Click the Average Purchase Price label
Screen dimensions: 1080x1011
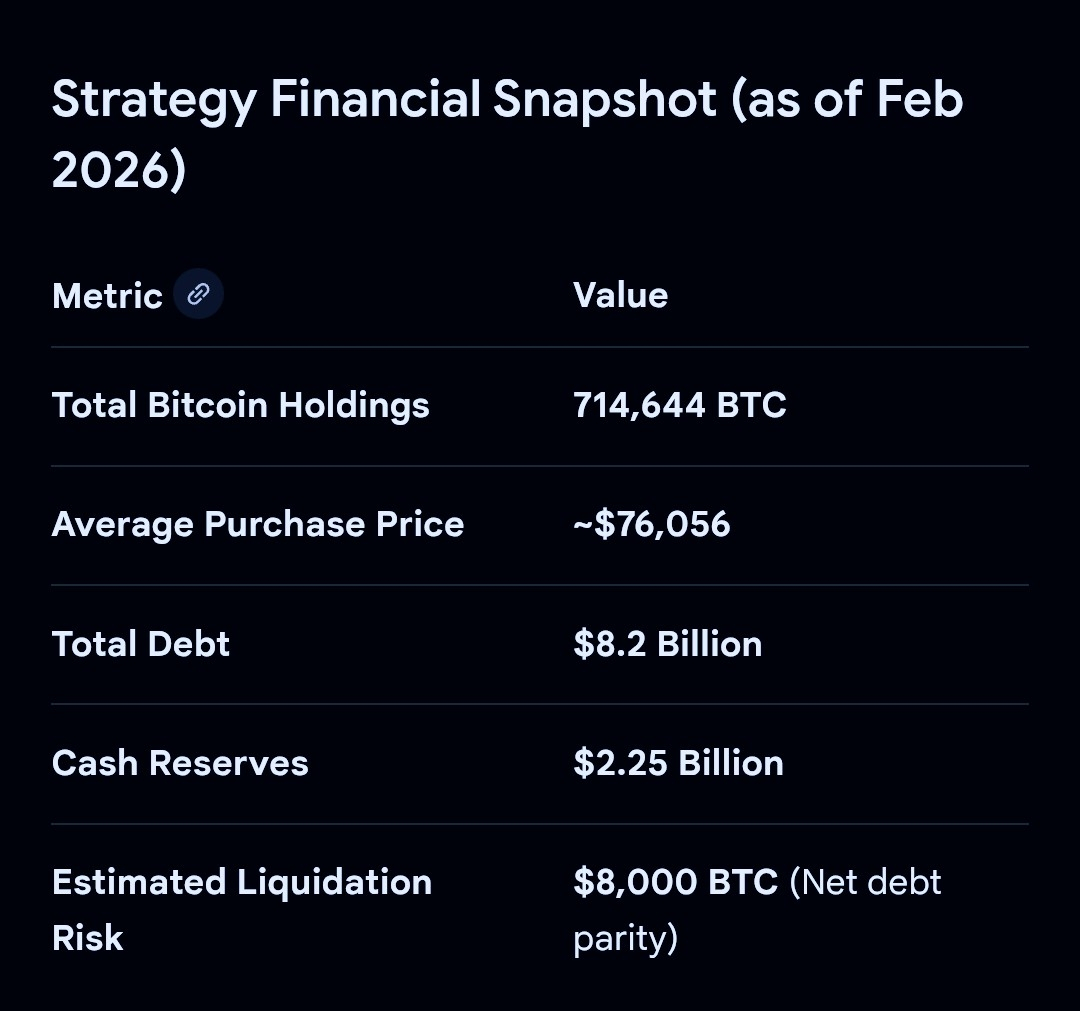(257, 524)
